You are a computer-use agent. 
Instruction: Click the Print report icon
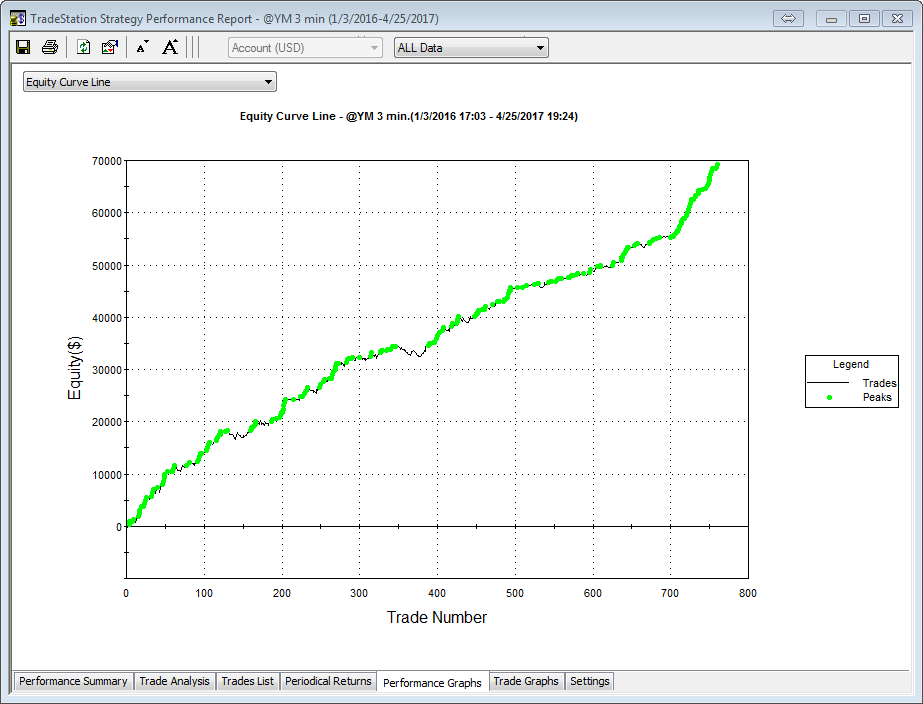(49, 47)
